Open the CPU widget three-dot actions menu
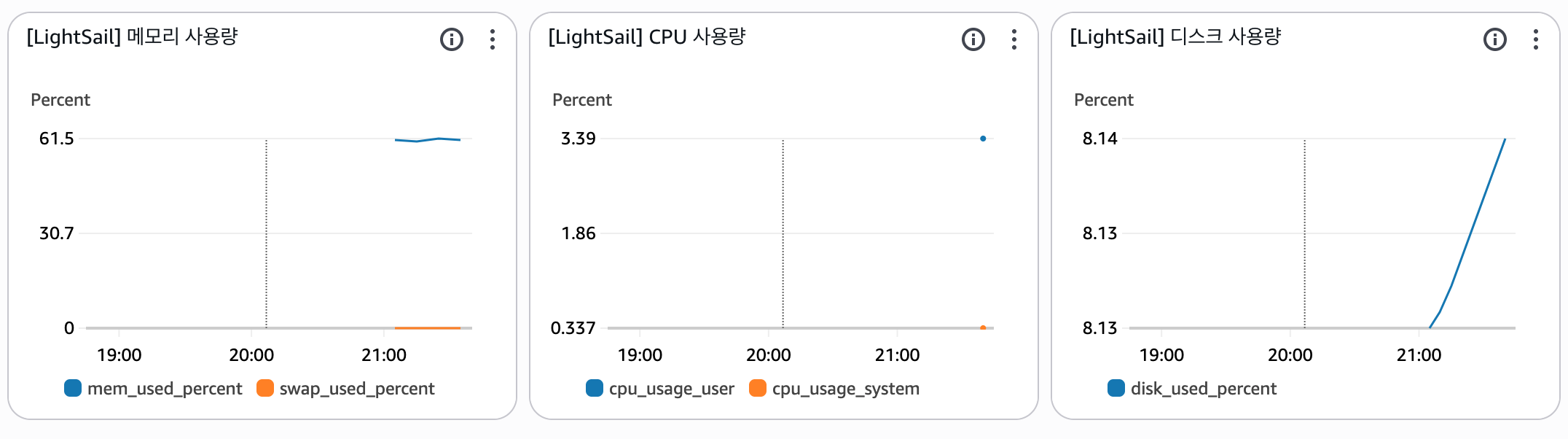 (x=1014, y=39)
